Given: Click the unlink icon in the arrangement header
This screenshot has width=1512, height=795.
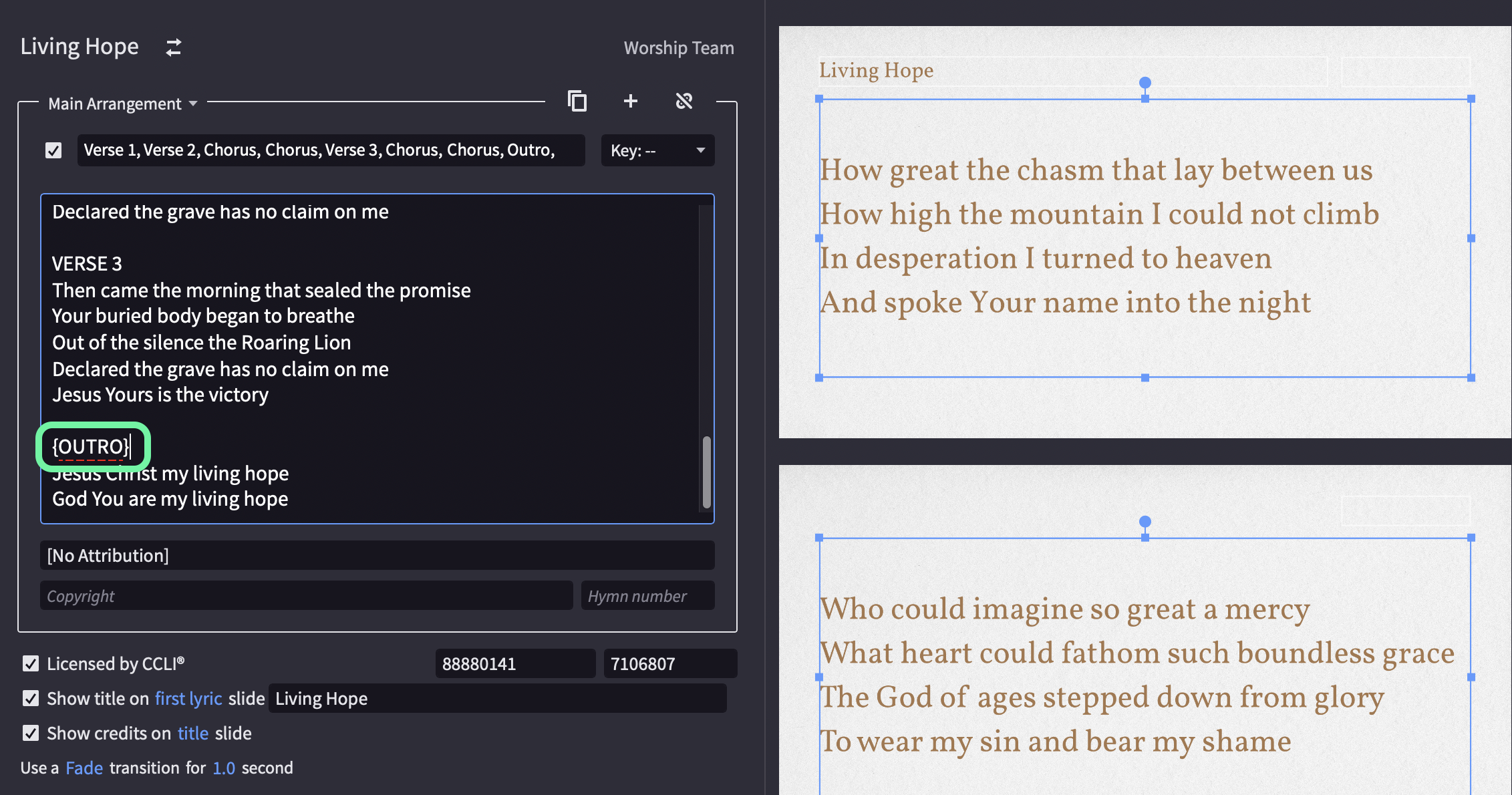Looking at the screenshot, I should pos(684,101).
